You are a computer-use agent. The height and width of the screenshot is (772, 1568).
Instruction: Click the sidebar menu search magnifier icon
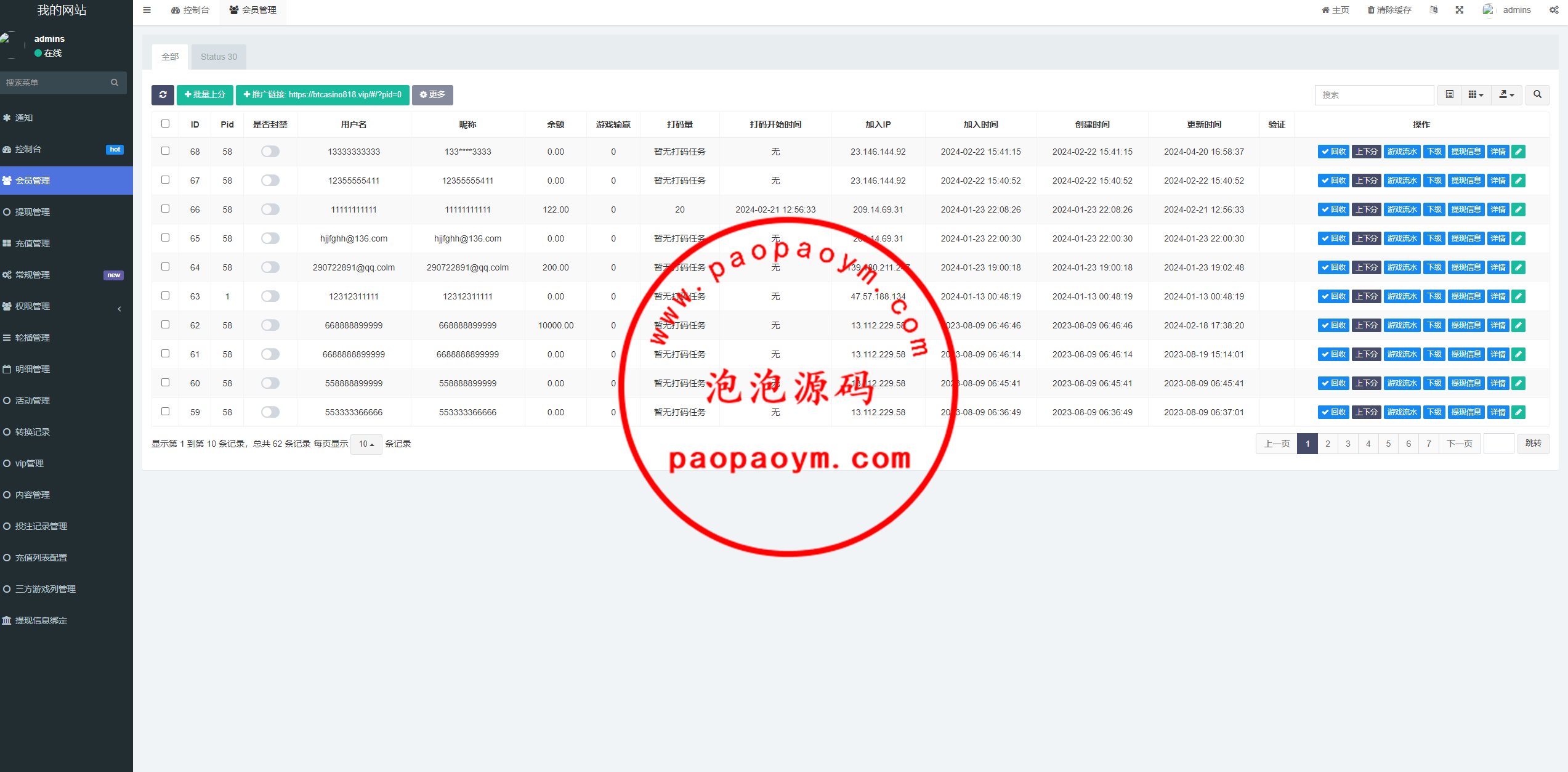pos(115,83)
